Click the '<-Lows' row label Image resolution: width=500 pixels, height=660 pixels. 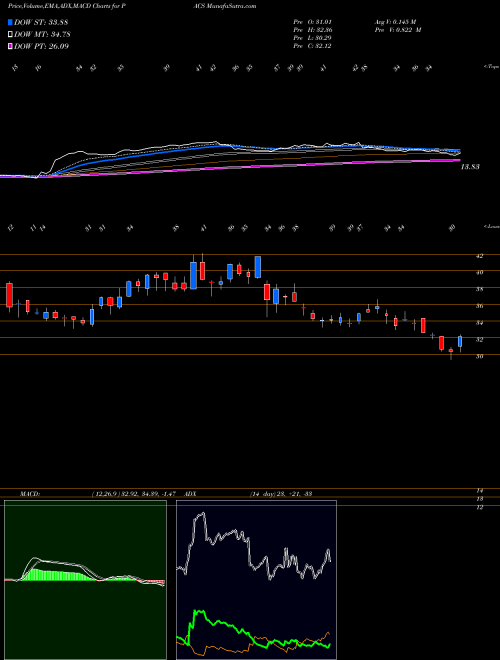[x=491, y=226]
